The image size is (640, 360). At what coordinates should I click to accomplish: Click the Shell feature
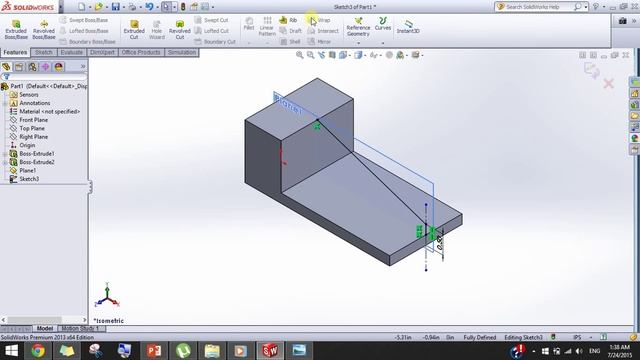[290, 42]
